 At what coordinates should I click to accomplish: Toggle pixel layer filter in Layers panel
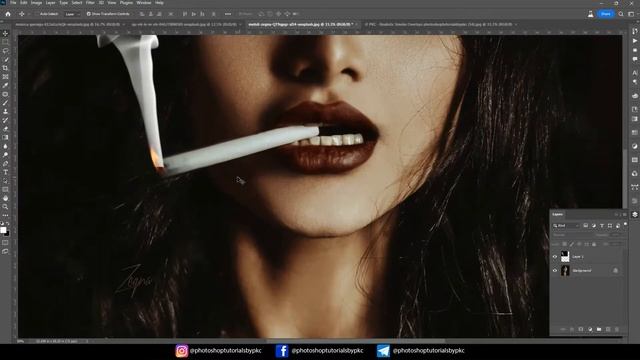586,226
